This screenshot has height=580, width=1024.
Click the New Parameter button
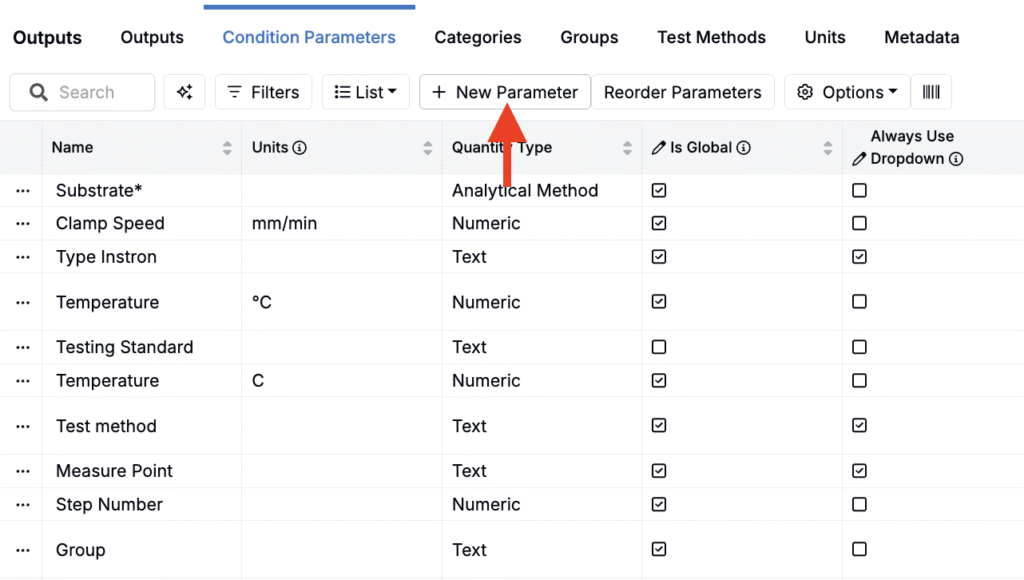pyautogui.click(x=505, y=92)
